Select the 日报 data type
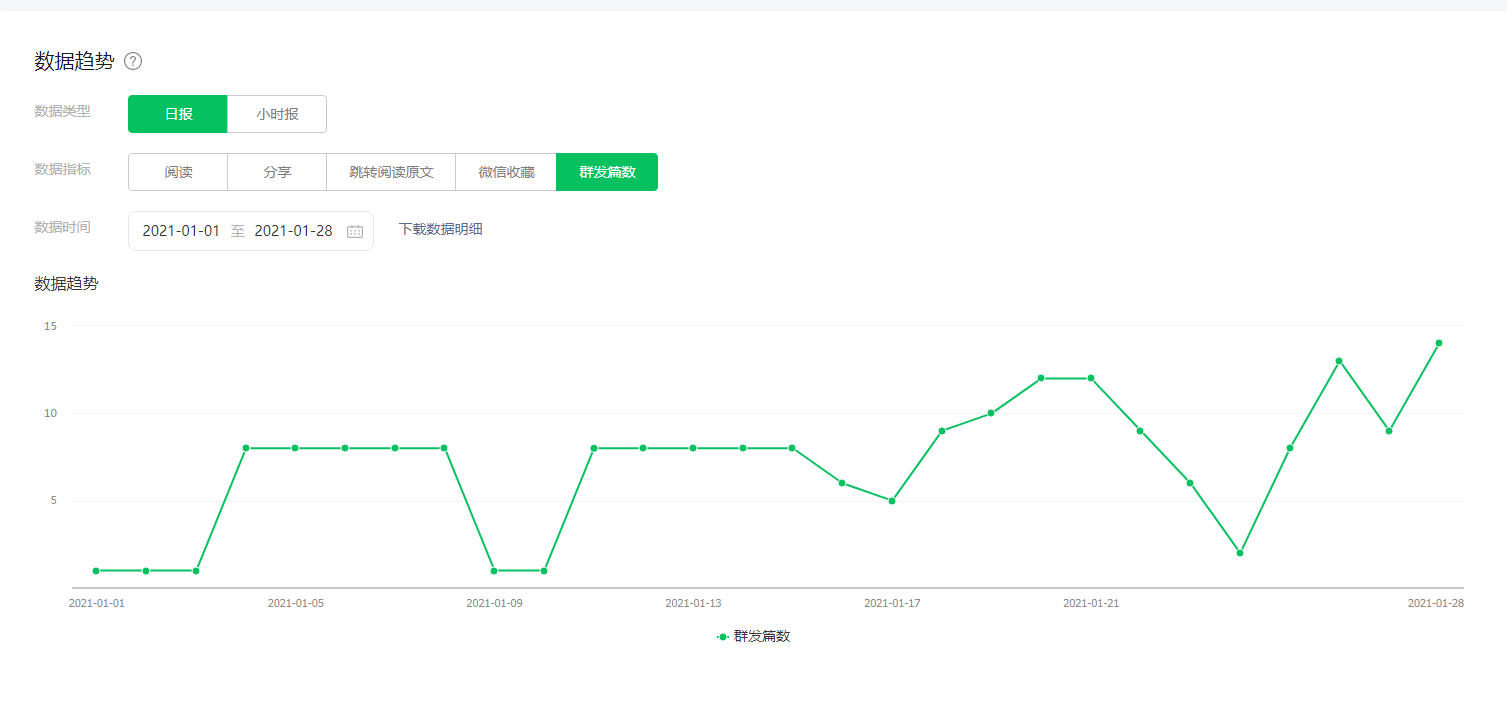Screen dimensions: 1507x708 [x=178, y=114]
